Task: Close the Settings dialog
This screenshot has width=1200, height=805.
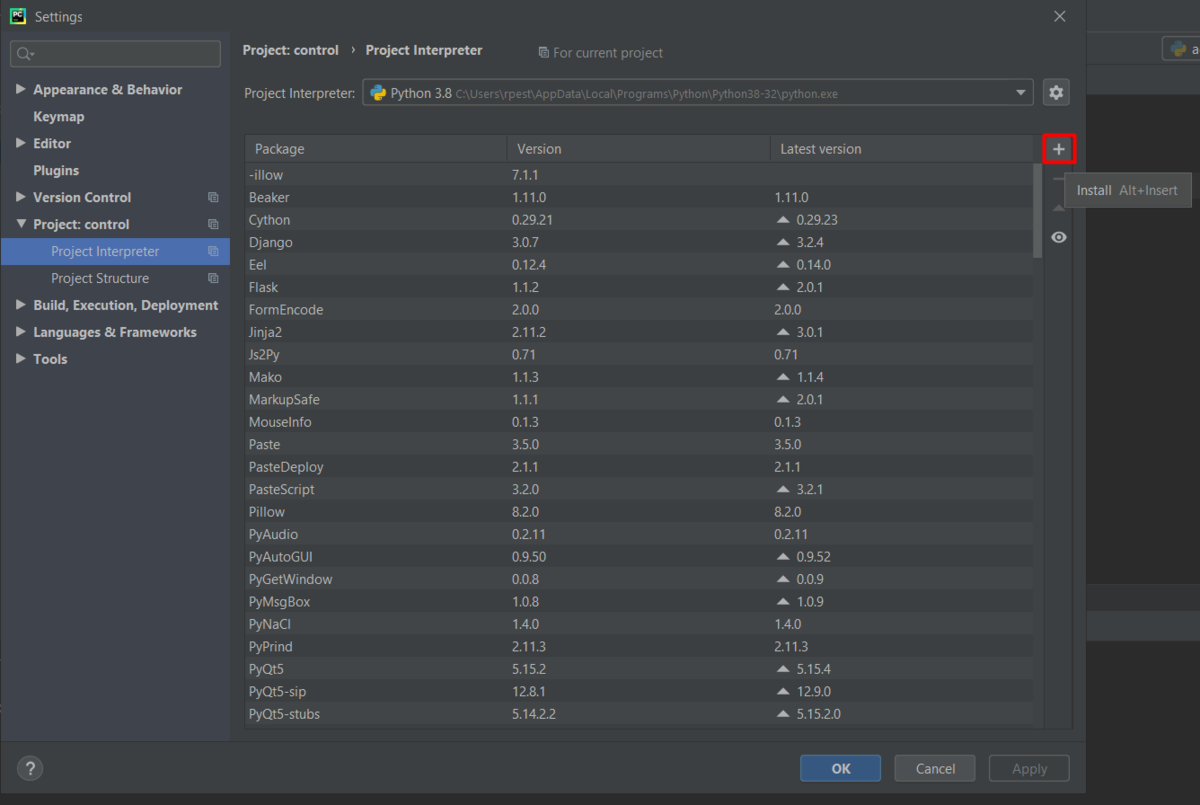Action: (1060, 16)
